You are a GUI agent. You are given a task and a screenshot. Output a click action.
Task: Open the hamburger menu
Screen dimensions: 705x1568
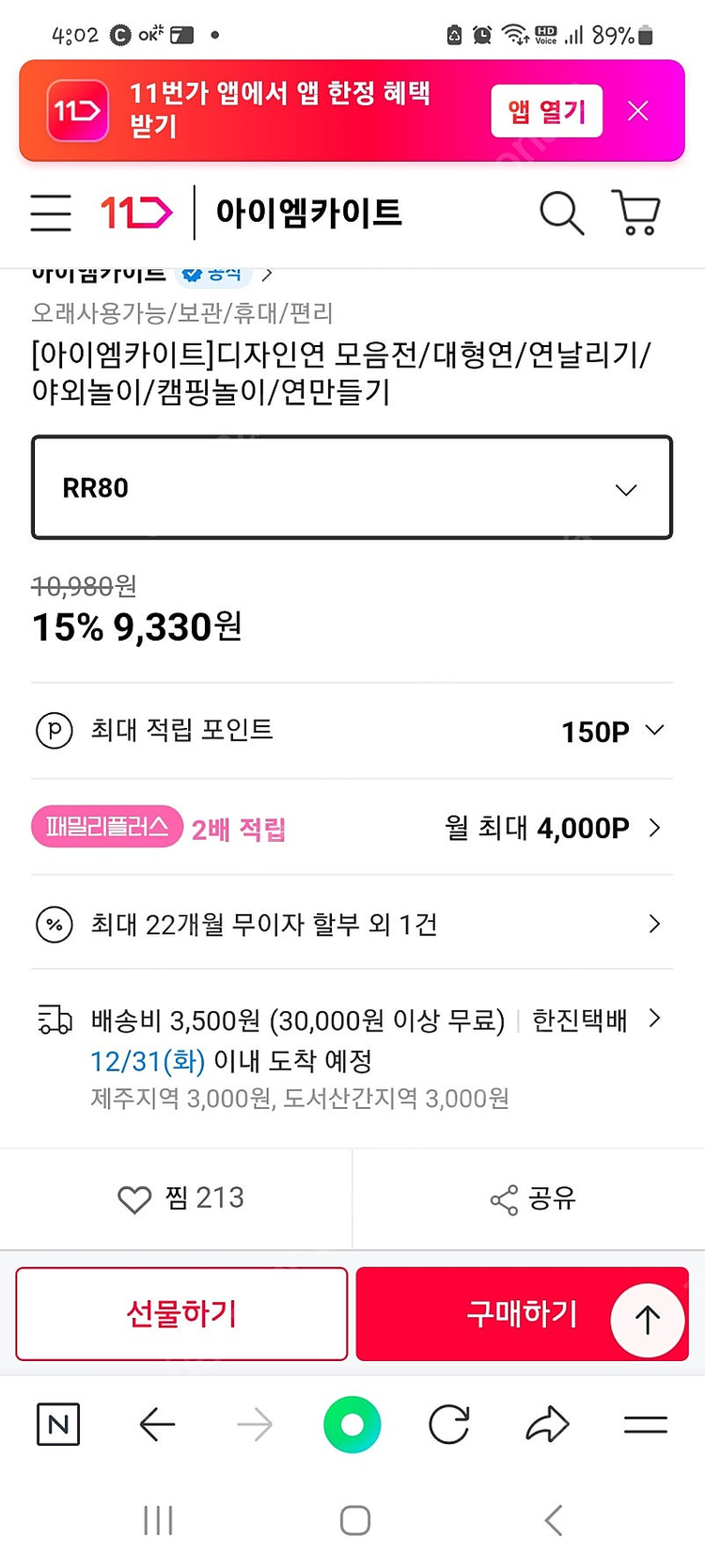point(51,213)
